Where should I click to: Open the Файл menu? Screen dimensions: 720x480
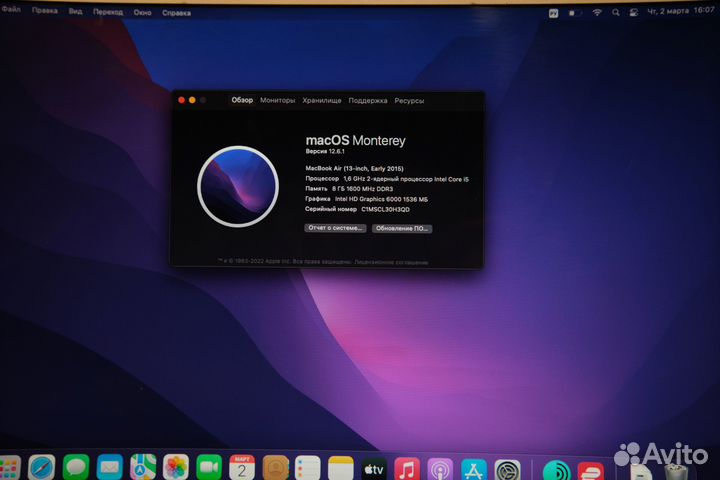pyautogui.click(x=11, y=9)
